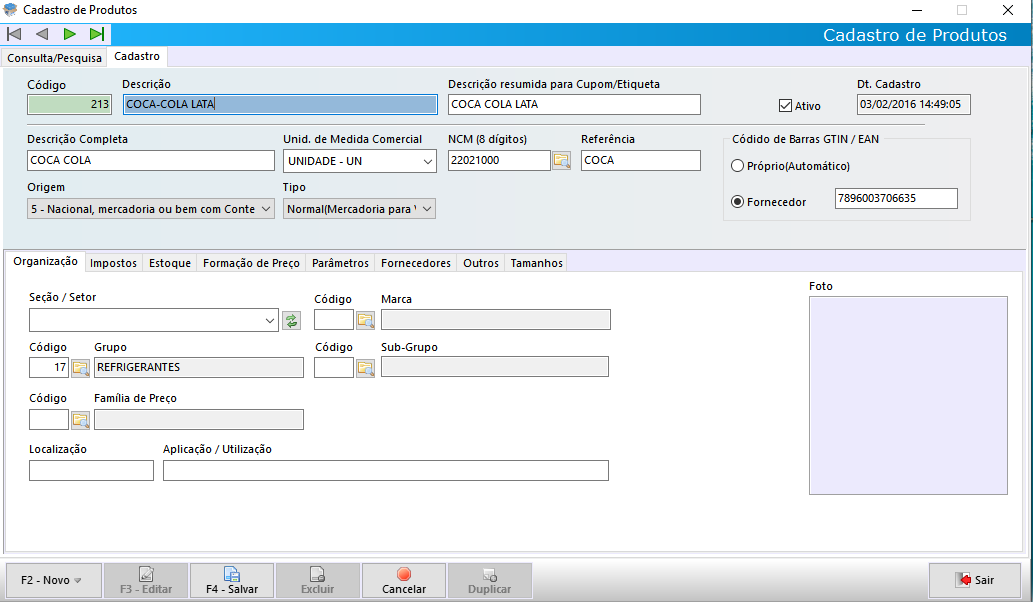
Task: Open the Outros tab
Action: coord(481,263)
